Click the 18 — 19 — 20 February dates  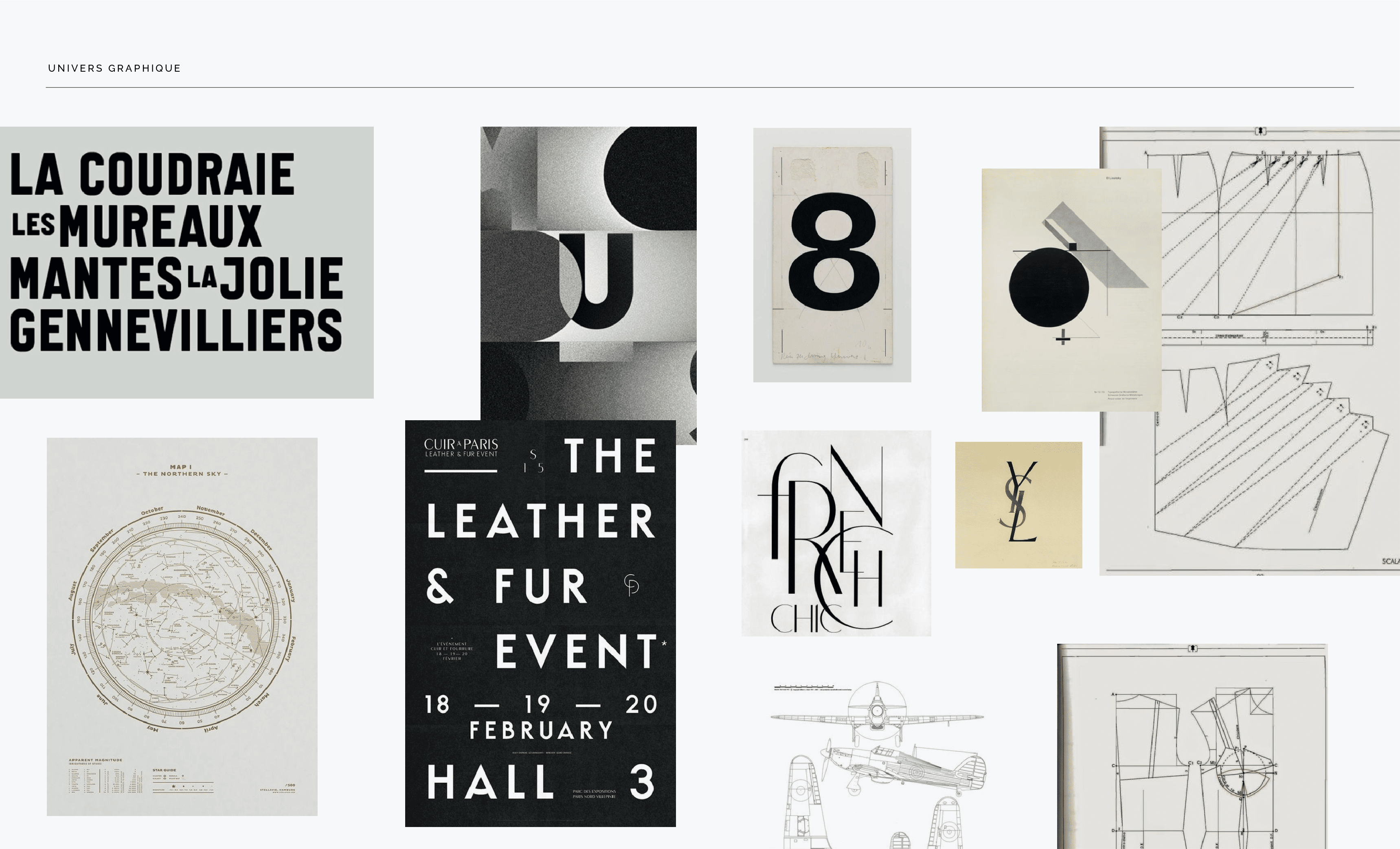[x=540, y=717]
